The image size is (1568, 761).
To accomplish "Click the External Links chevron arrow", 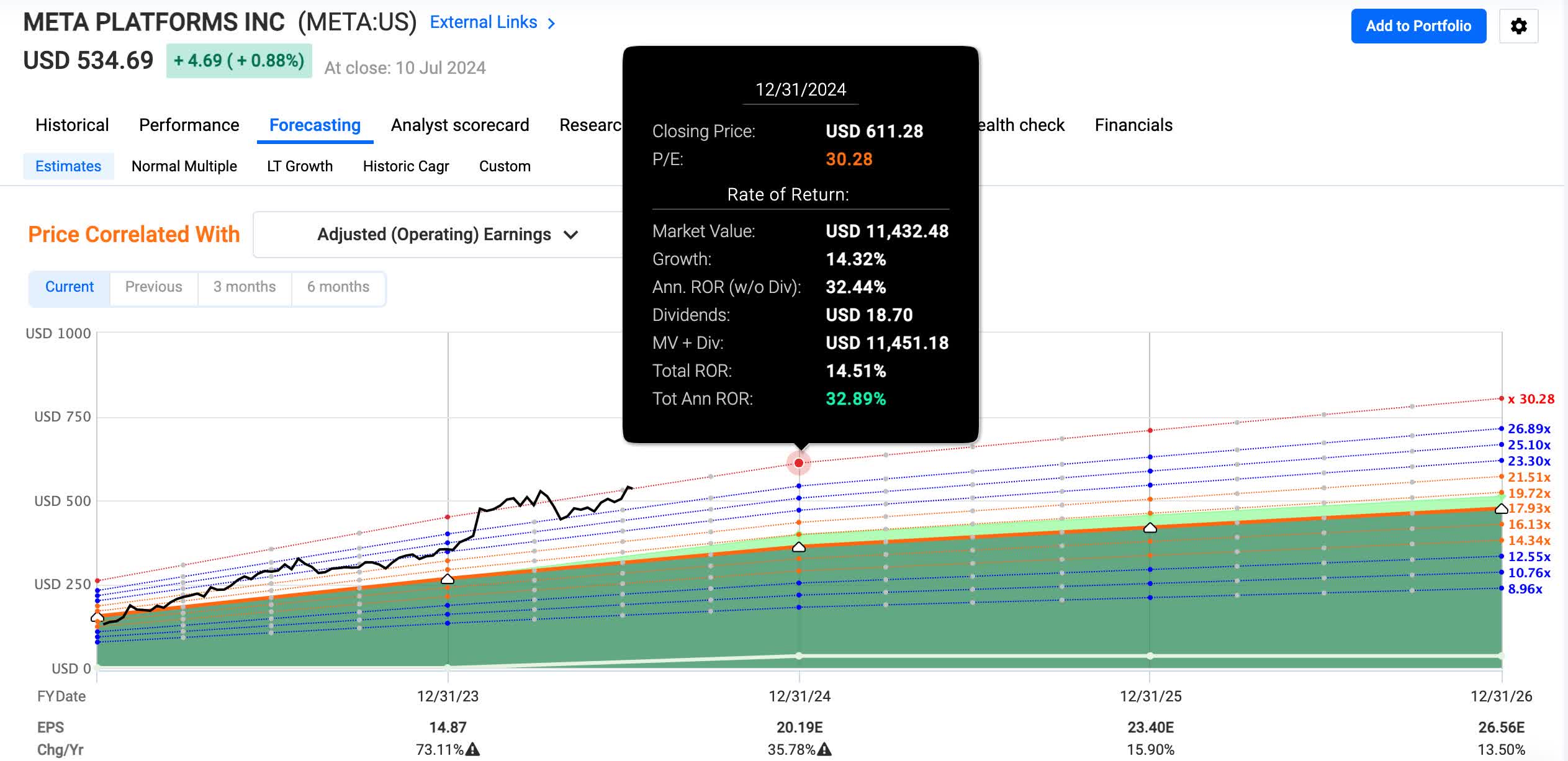I will click(x=551, y=24).
